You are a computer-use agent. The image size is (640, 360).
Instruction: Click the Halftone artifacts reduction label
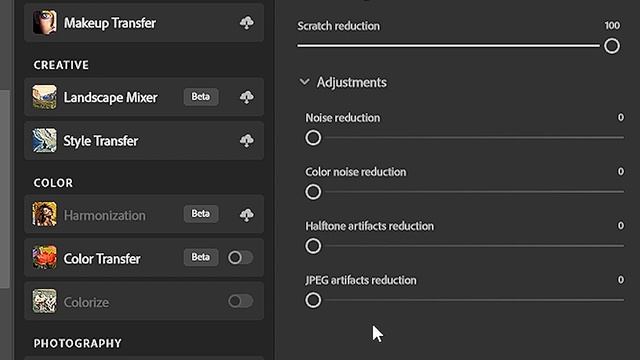[x=370, y=226]
